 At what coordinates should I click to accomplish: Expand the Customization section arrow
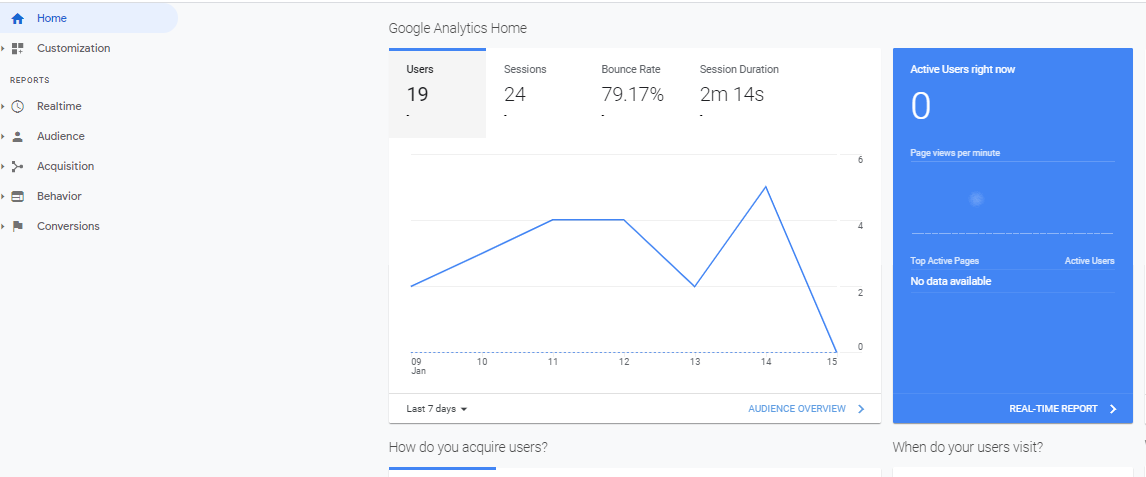(4, 48)
